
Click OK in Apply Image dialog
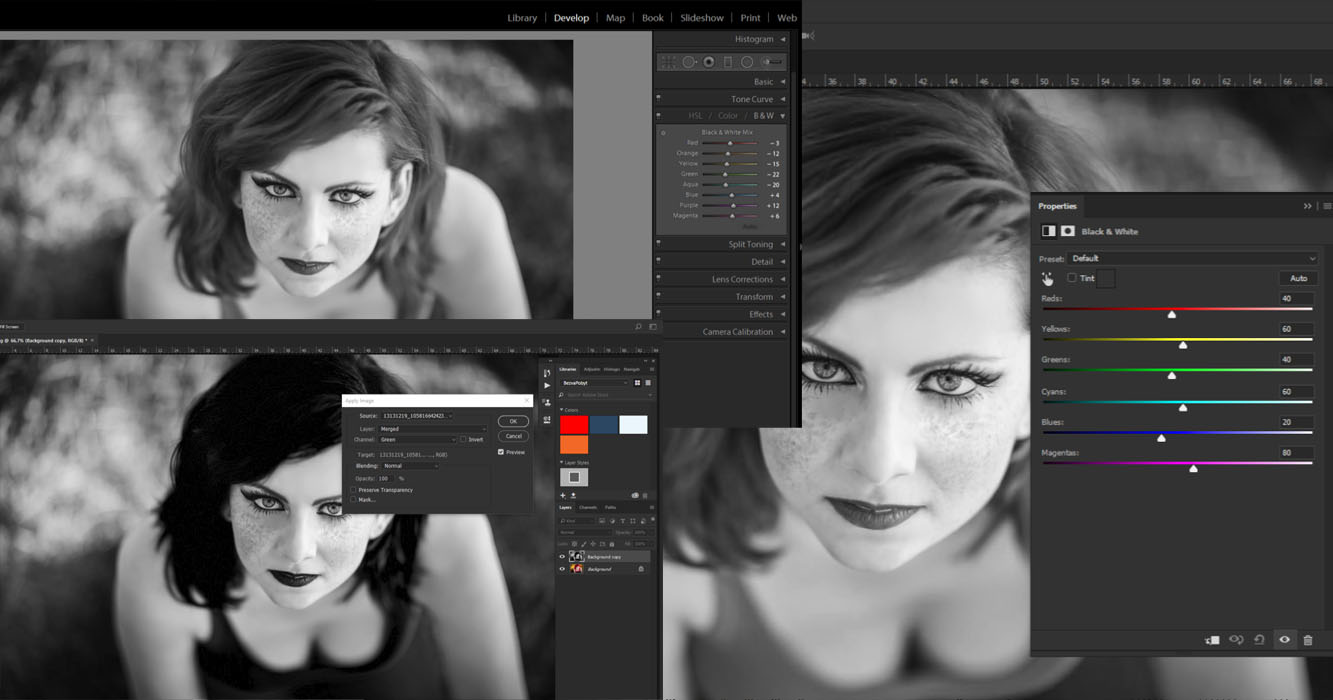pos(513,421)
